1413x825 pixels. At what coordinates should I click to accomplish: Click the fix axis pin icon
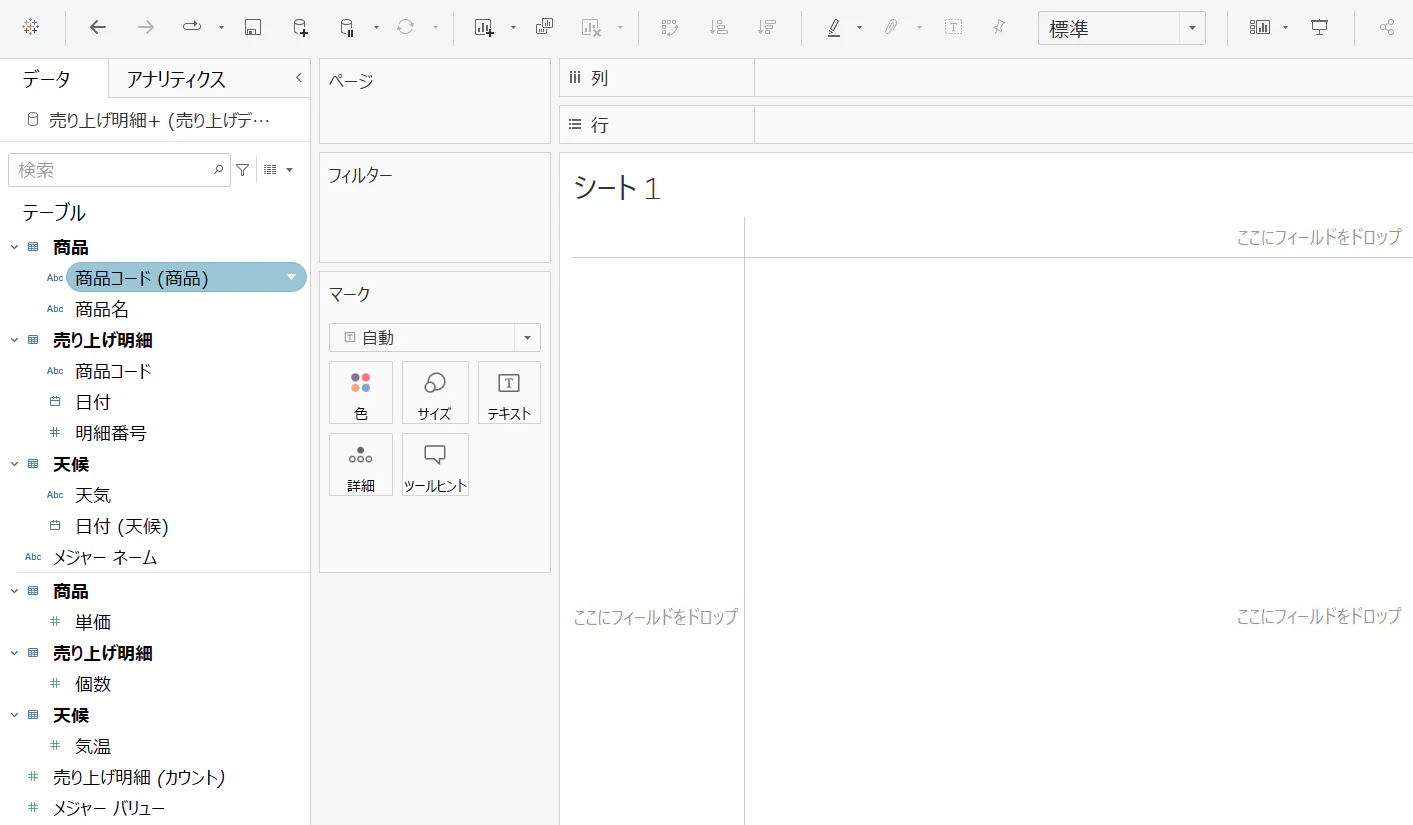tap(999, 28)
